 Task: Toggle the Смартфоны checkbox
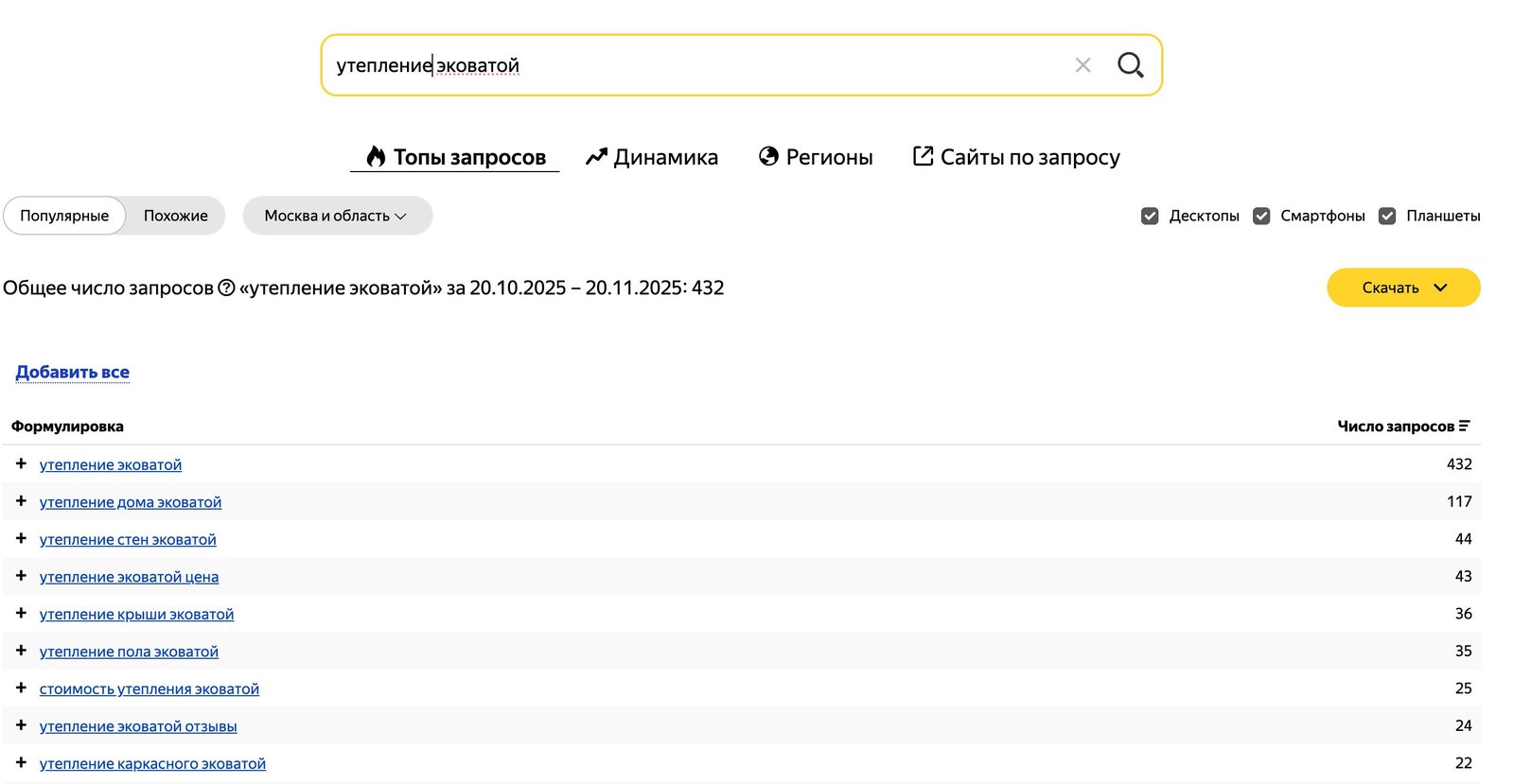1261,217
